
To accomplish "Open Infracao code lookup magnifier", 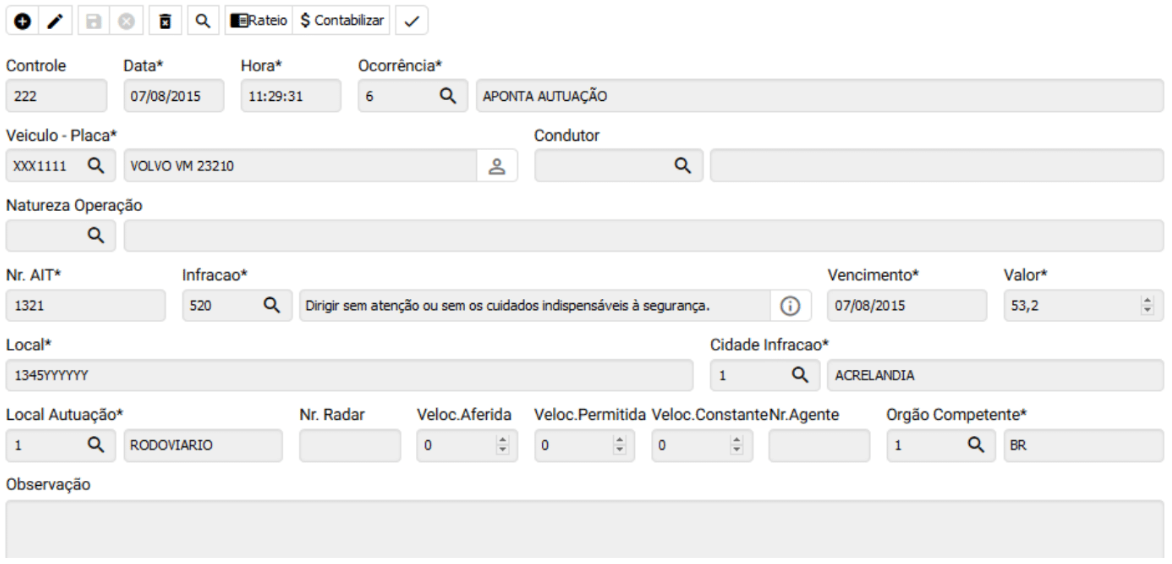I will (269, 306).
